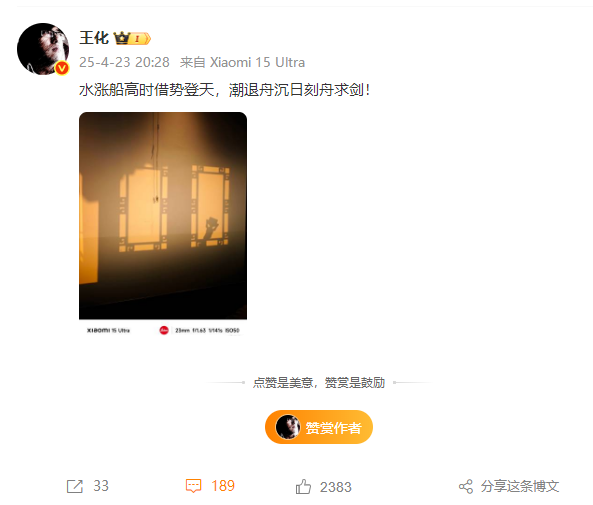Open the golden window shadow photo
Image resolution: width=593 pixels, height=505 pixels.
point(163,224)
